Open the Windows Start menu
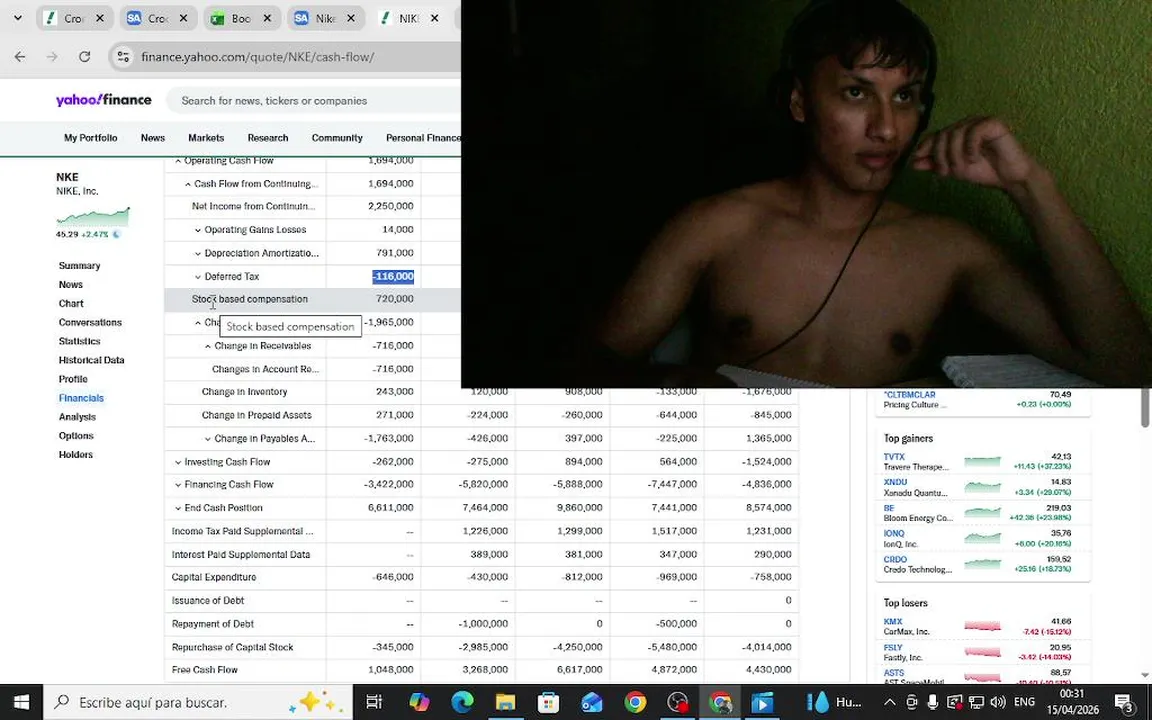This screenshot has width=1152, height=720. click(x=21, y=702)
